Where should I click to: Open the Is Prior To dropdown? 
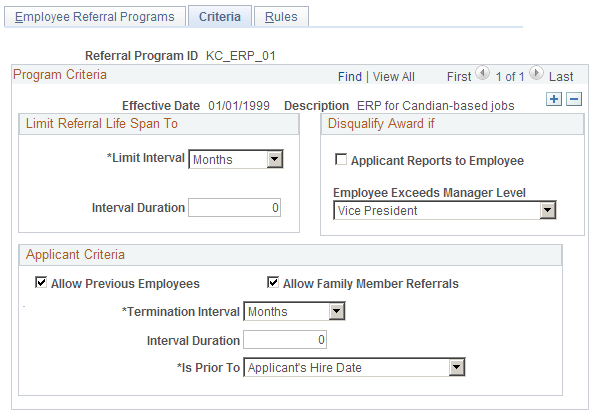354,367
